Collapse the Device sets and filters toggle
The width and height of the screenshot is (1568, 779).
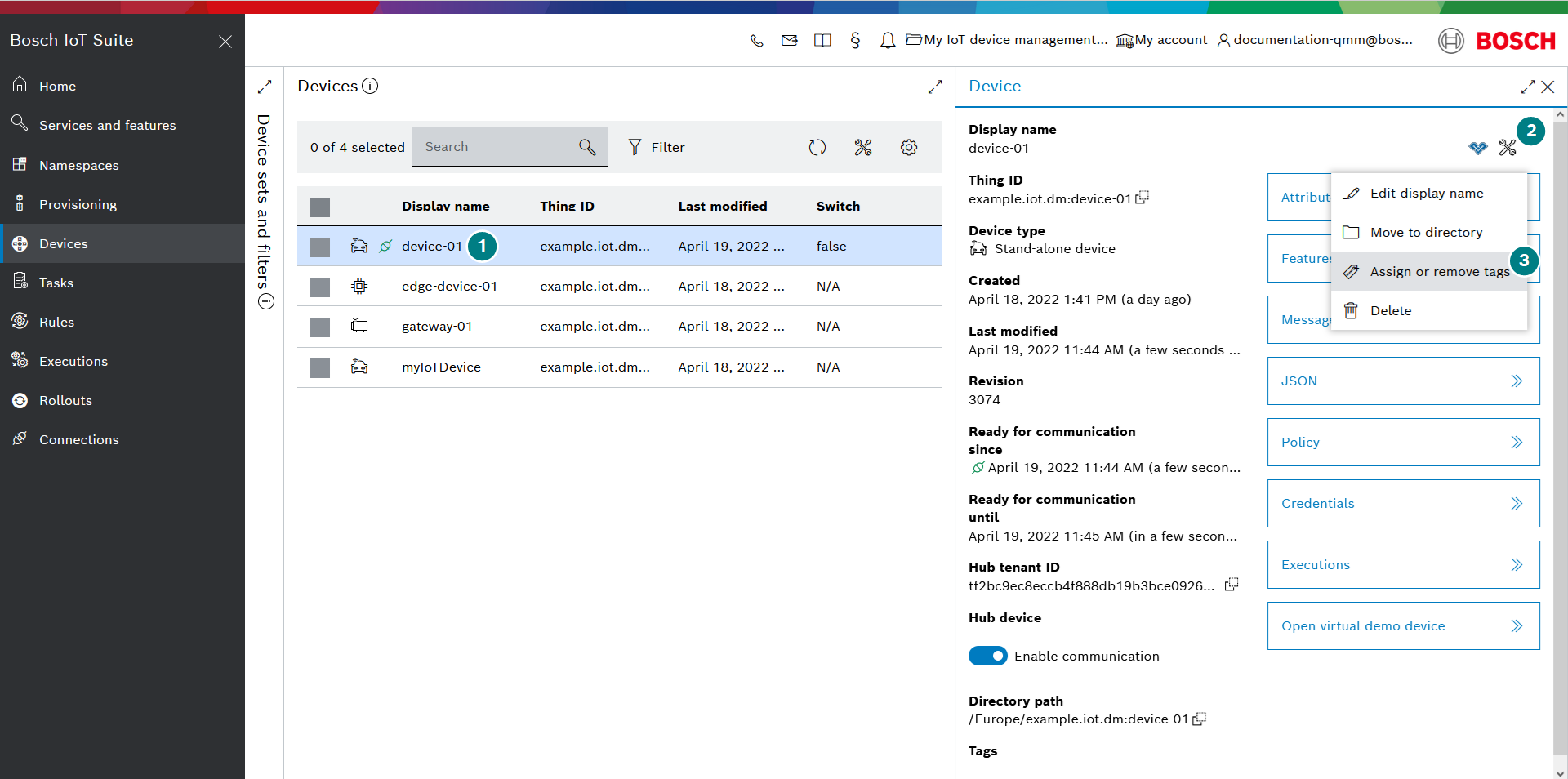tap(265, 301)
